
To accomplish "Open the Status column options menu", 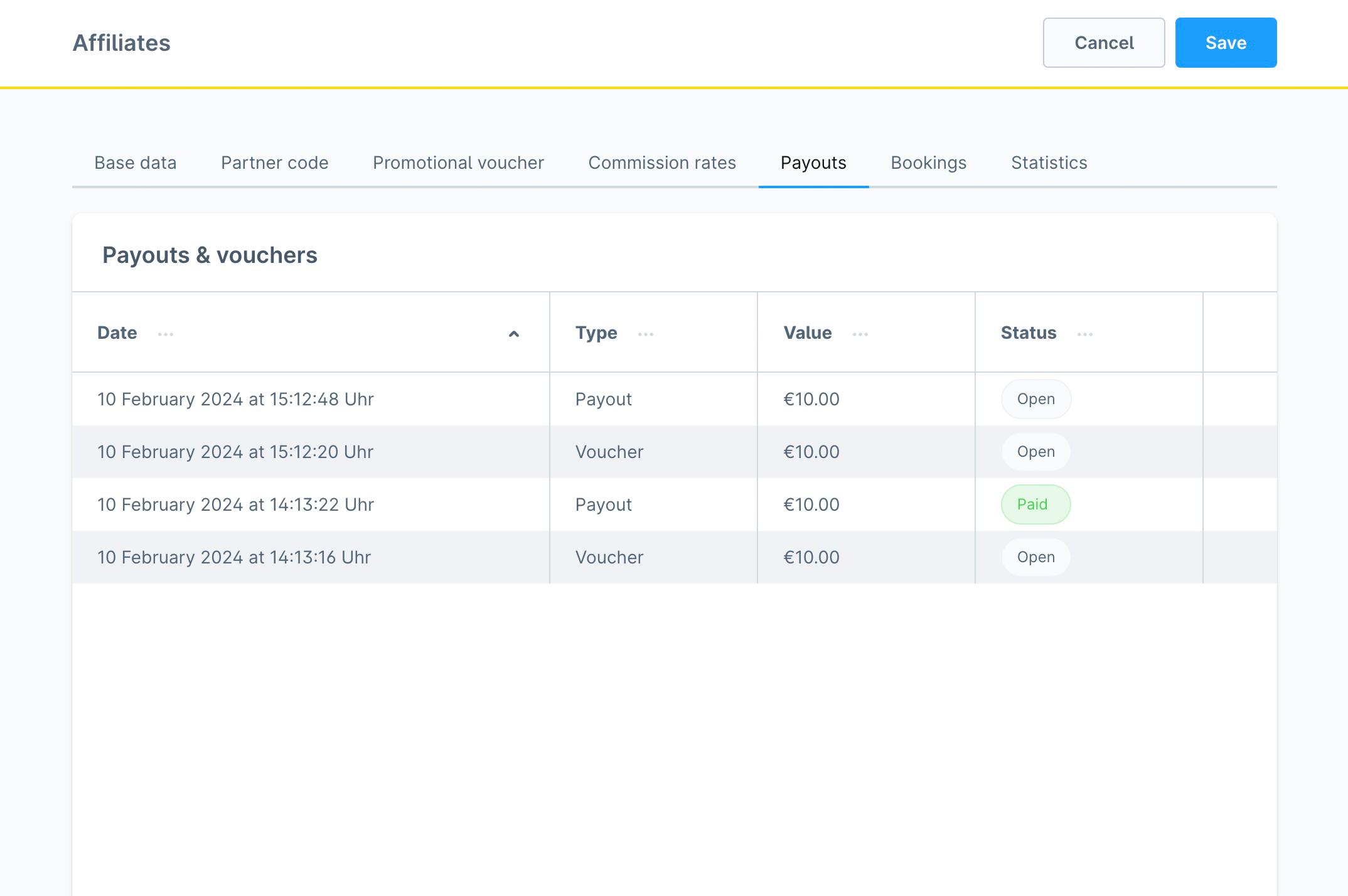I will point(1085,334).
